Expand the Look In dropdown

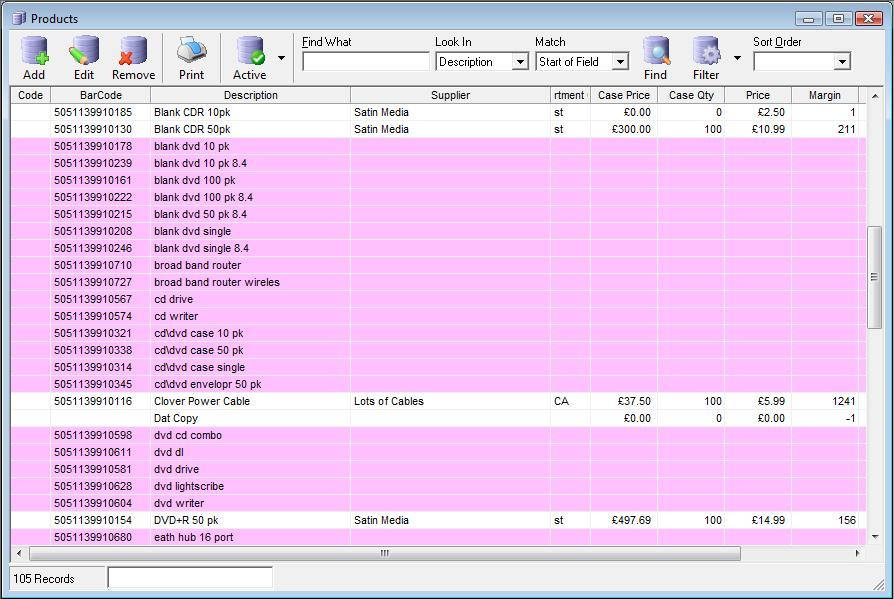tap(520, 62)
